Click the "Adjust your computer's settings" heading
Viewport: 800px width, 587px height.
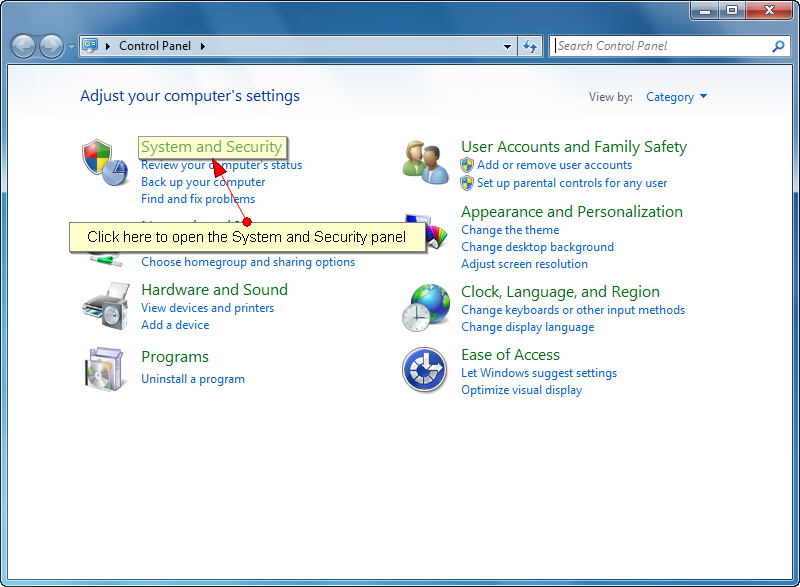[190, 96]
